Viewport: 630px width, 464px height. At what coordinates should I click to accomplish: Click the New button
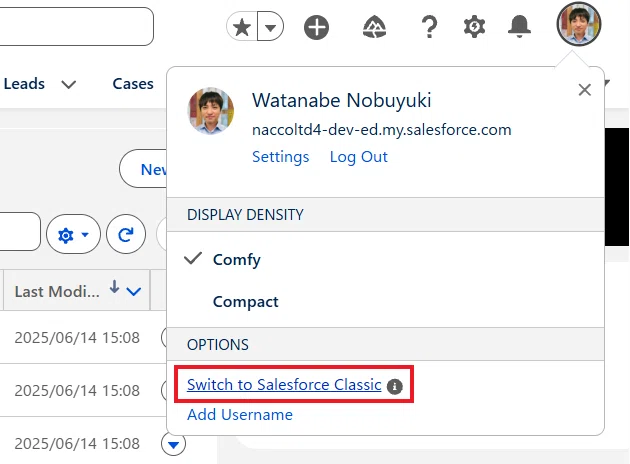click(x=143, y=169)
